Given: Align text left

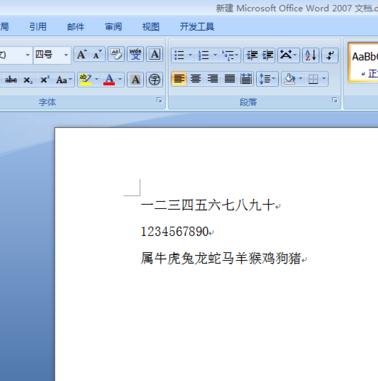Looking at the screenshot, I should tap(179, 79).
